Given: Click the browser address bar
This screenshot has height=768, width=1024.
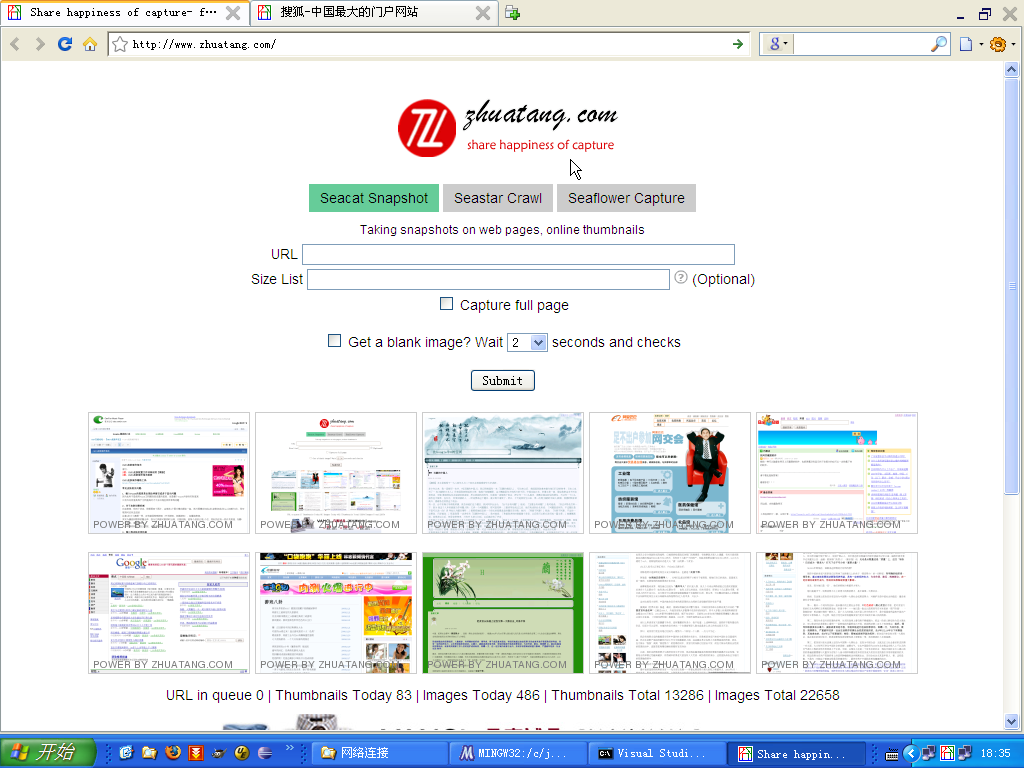Looking at the screenshot, I should (428, 44).
